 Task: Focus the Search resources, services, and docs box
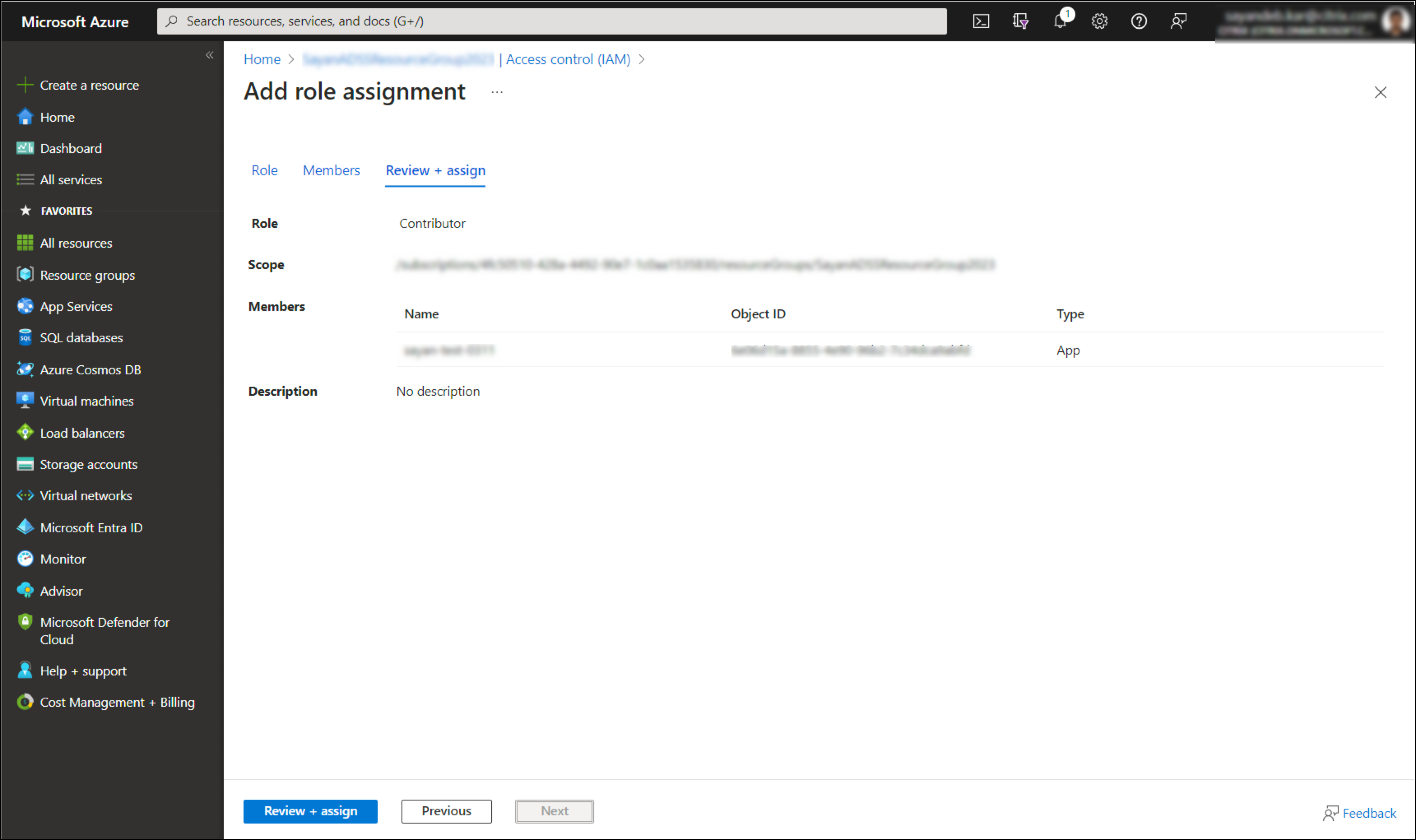[552, 21]
